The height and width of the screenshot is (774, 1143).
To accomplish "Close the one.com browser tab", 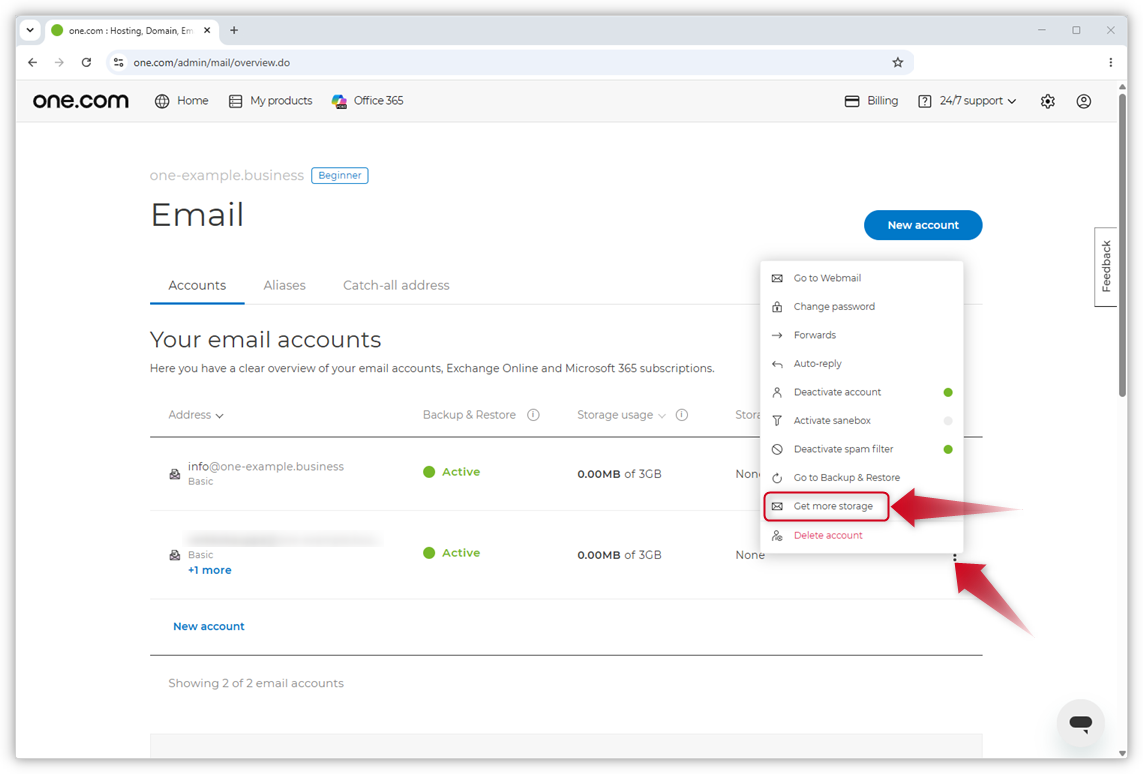I will click(207, 31).
